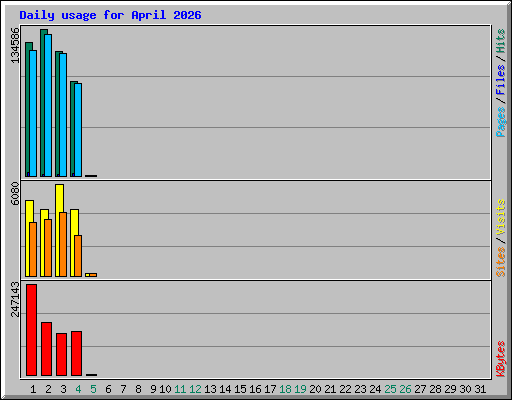This screenshot has height=400, width=512.
Task: Click day label 6 on the x-axis
Action: coord(108,389)
